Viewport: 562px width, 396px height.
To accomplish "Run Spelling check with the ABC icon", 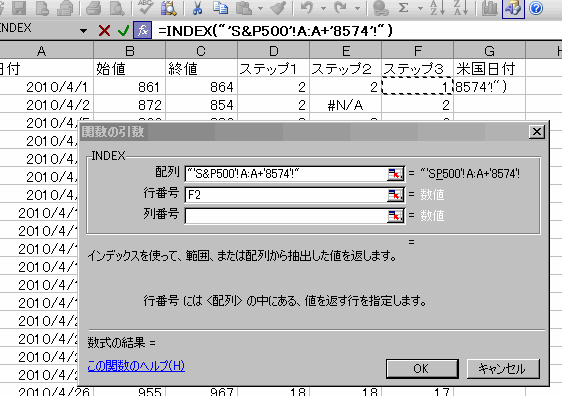I will 146,8.
